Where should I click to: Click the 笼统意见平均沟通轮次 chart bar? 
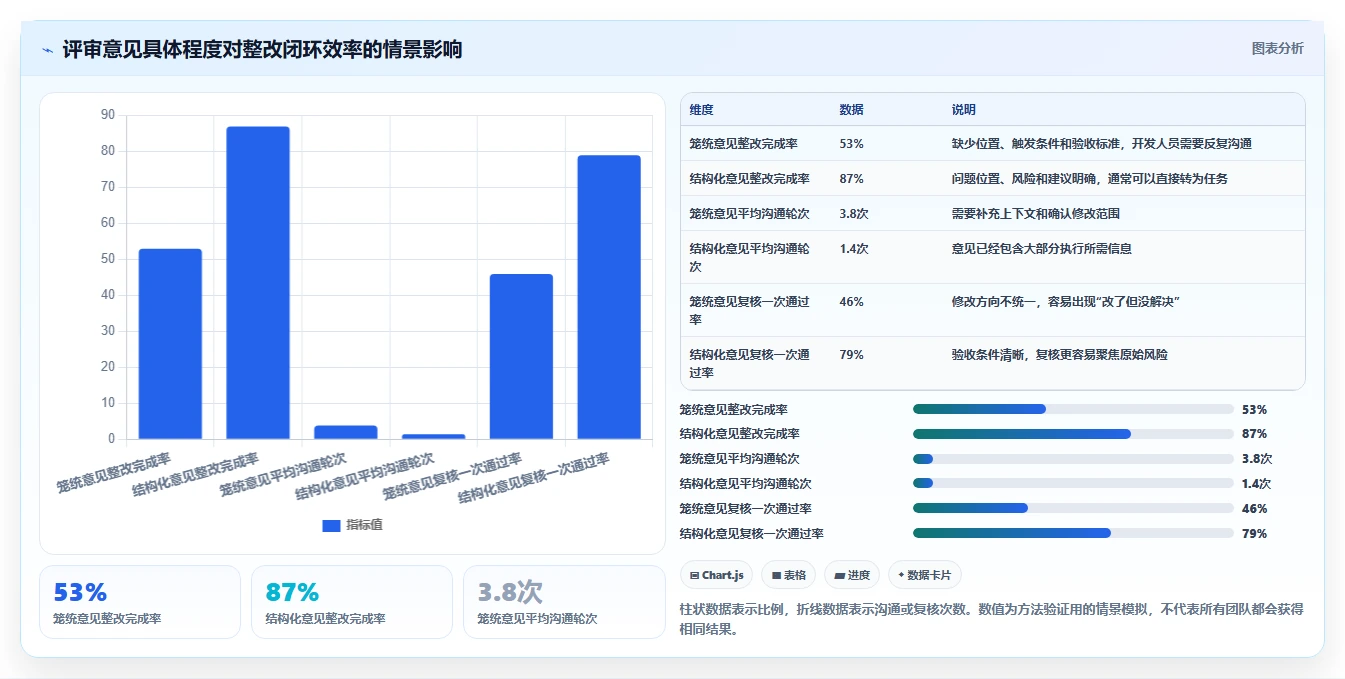click(x=346, y=432)
